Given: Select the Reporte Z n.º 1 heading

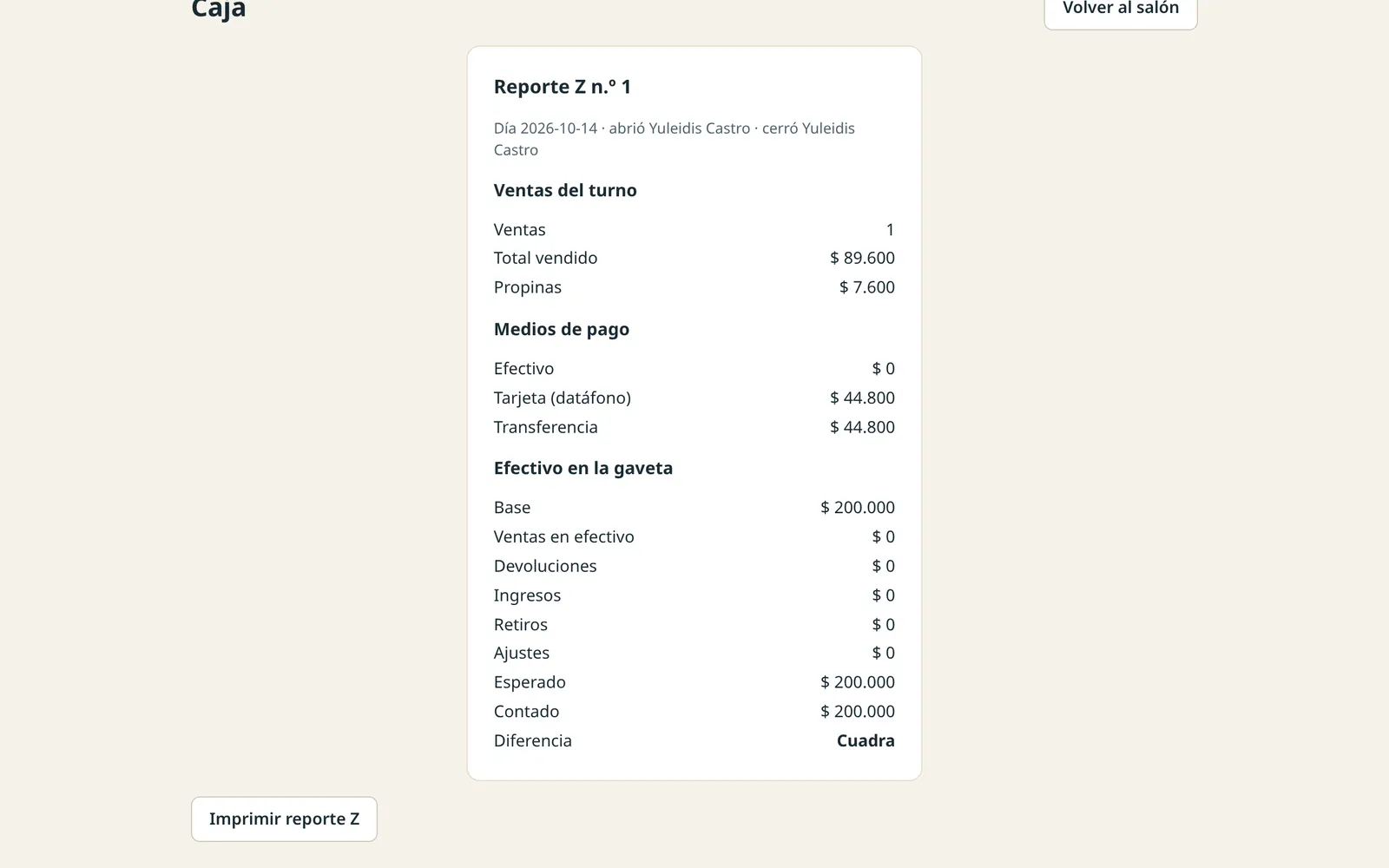Looking at the screenshot, I should click(x=563, y=87).
